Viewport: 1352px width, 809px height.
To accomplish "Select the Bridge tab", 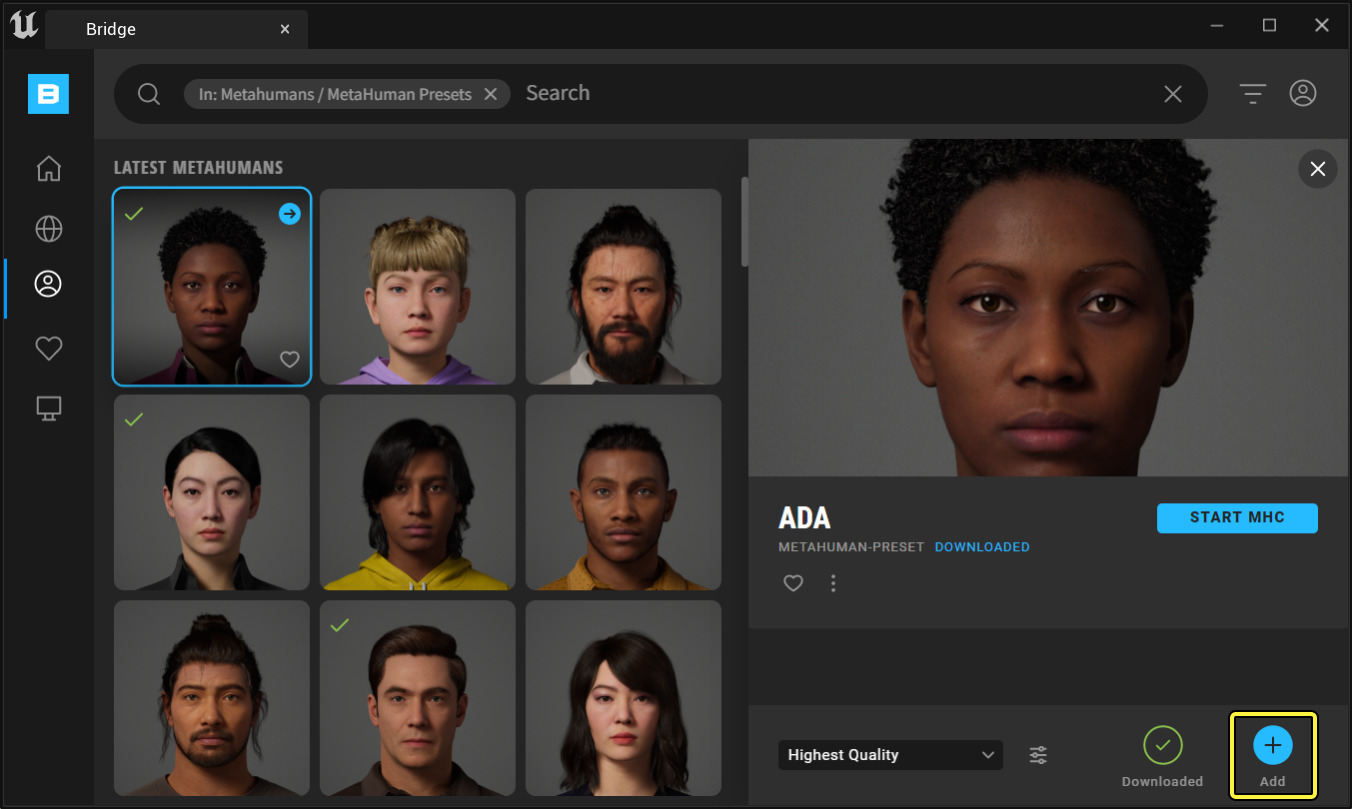I will click(177, 30).
